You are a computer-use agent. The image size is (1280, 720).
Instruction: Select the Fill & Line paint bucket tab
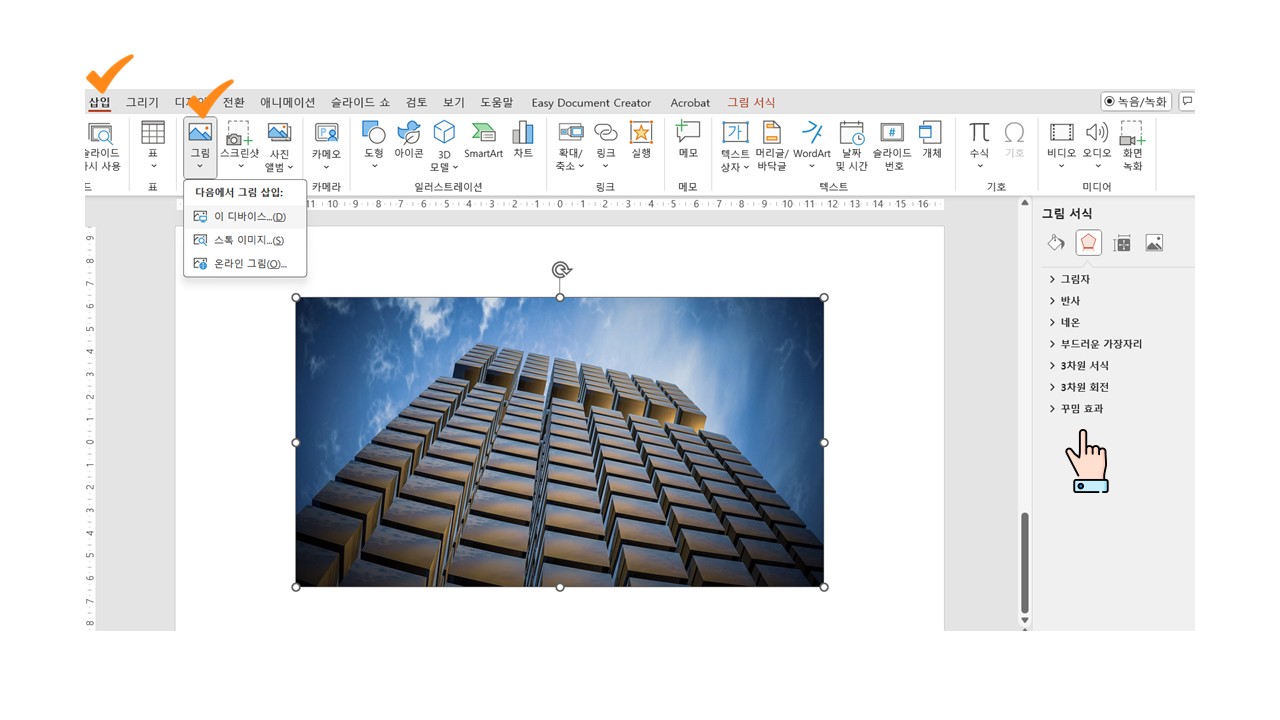[1056, 243]
